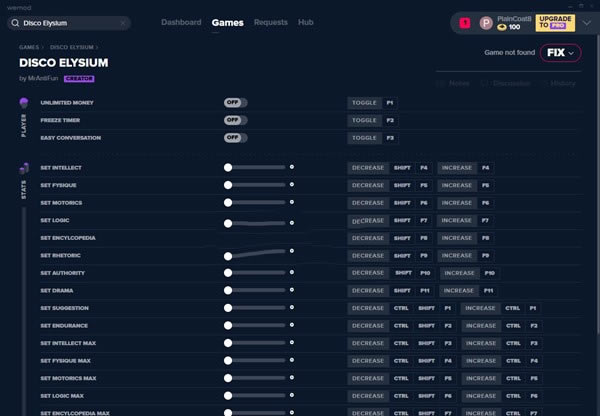Clear the search box with X

(123, 22)
